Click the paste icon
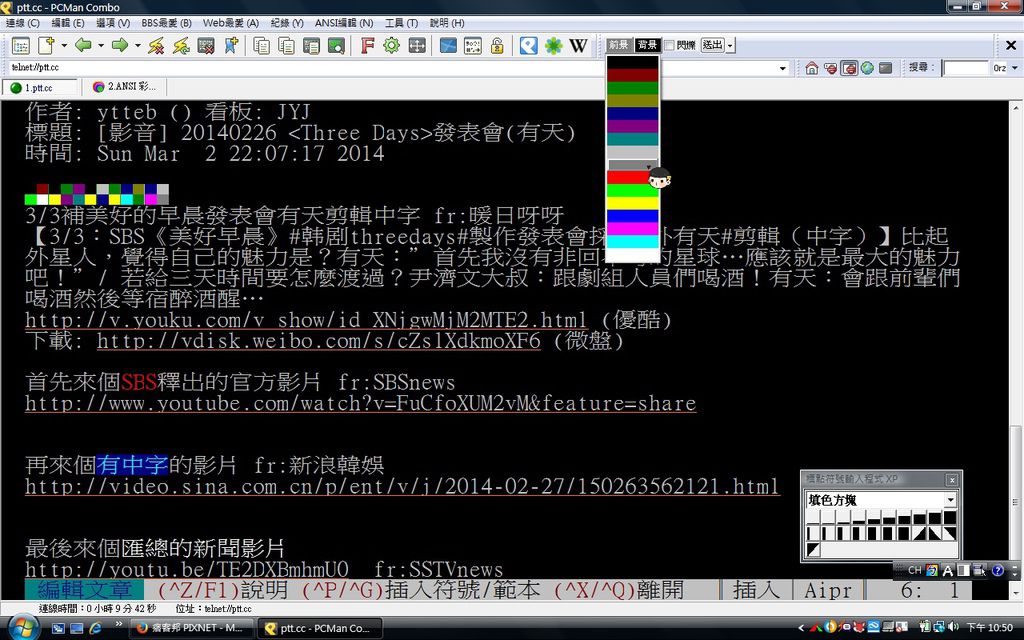Screen dimensions: 1024x640 [x=312, y=46]
